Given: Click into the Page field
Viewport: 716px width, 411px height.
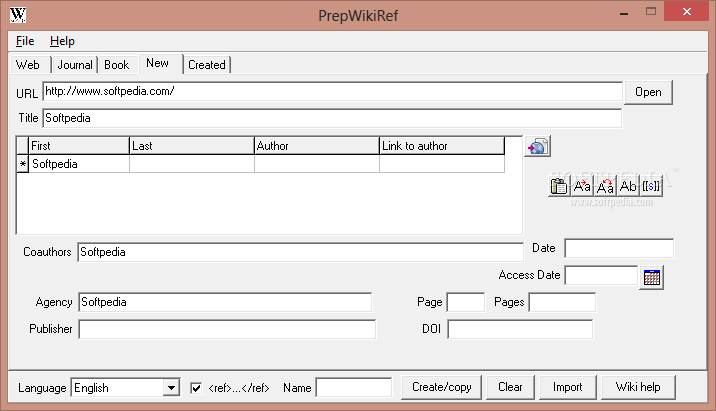Looking at the screenshot, I should (x=466, y=302).
